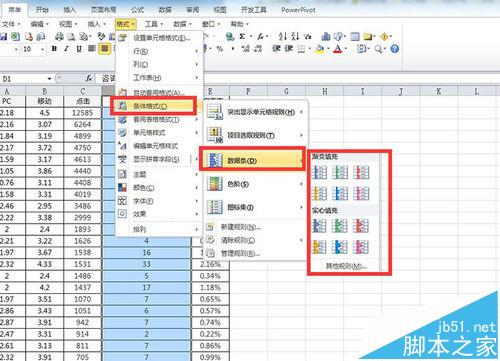Click the fill color paint bucket
This screenshot has height=361, width=500.
[320, 49]
